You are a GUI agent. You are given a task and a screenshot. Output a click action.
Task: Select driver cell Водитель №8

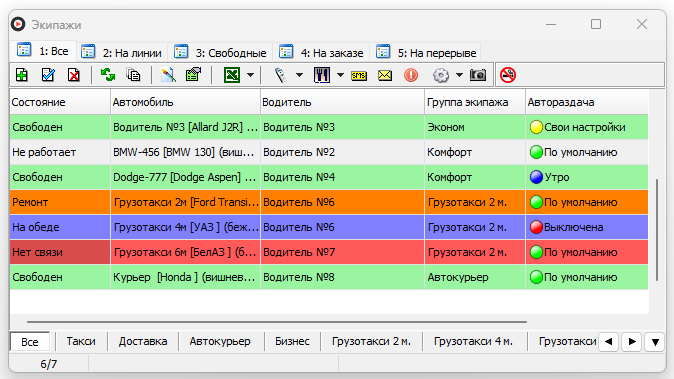point(342,277)
